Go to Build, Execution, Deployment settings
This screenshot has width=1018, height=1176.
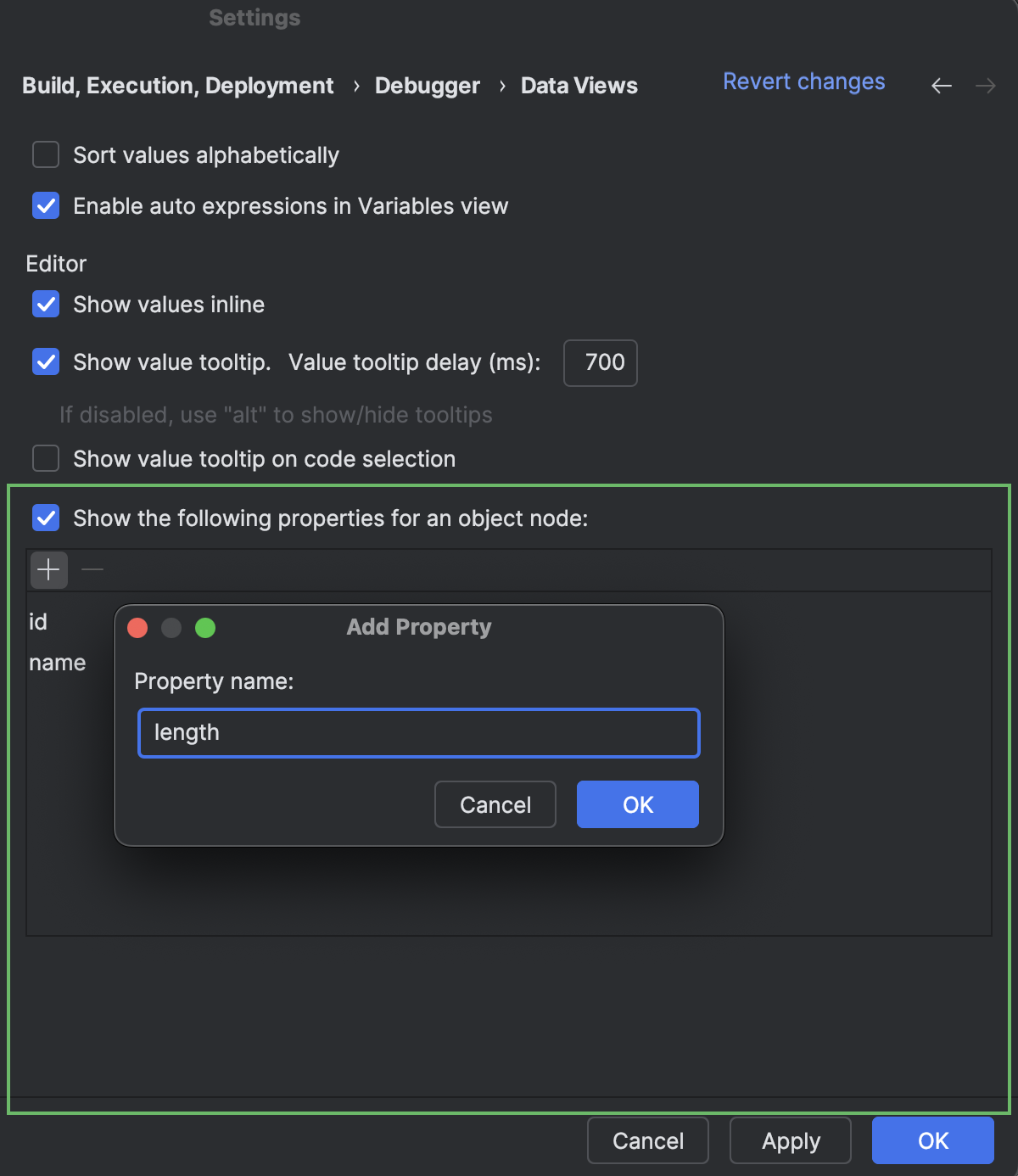click(178, 86)
